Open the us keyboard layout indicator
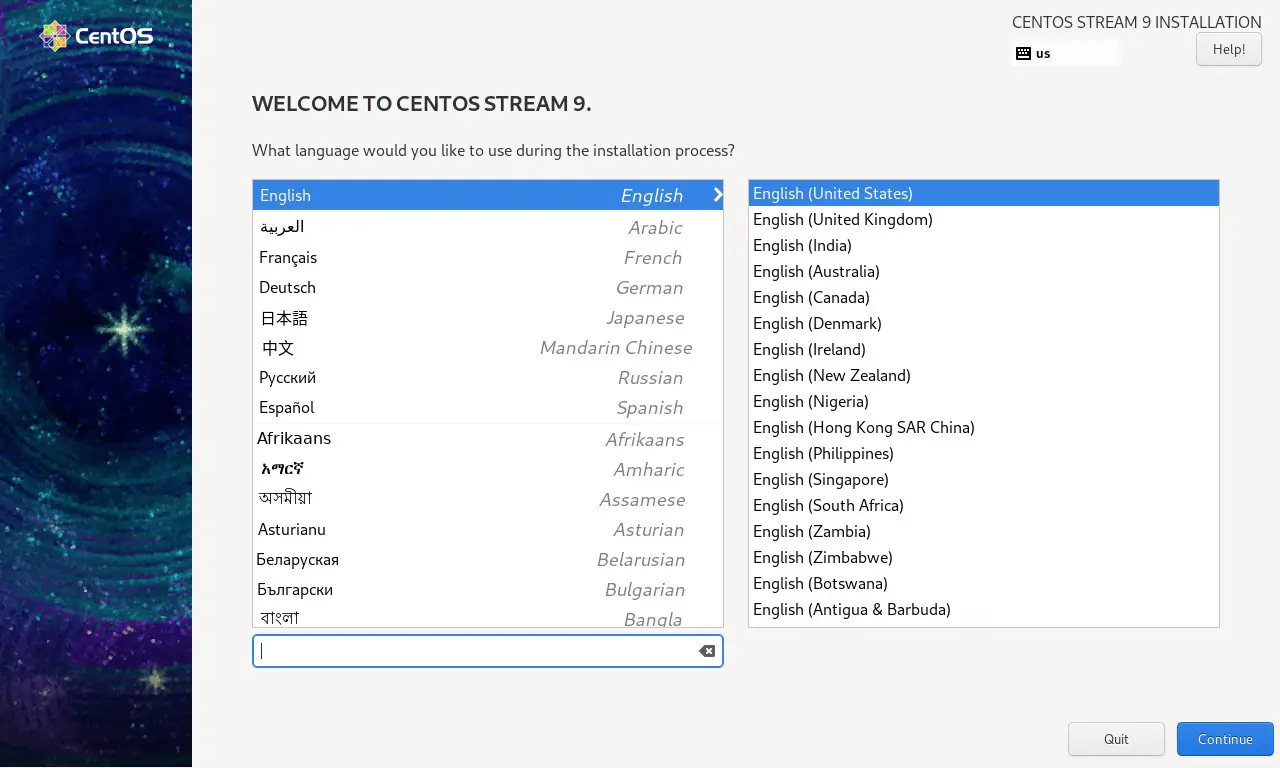The width and height of the screenshot is (1280, 768). click(1066, 54)
